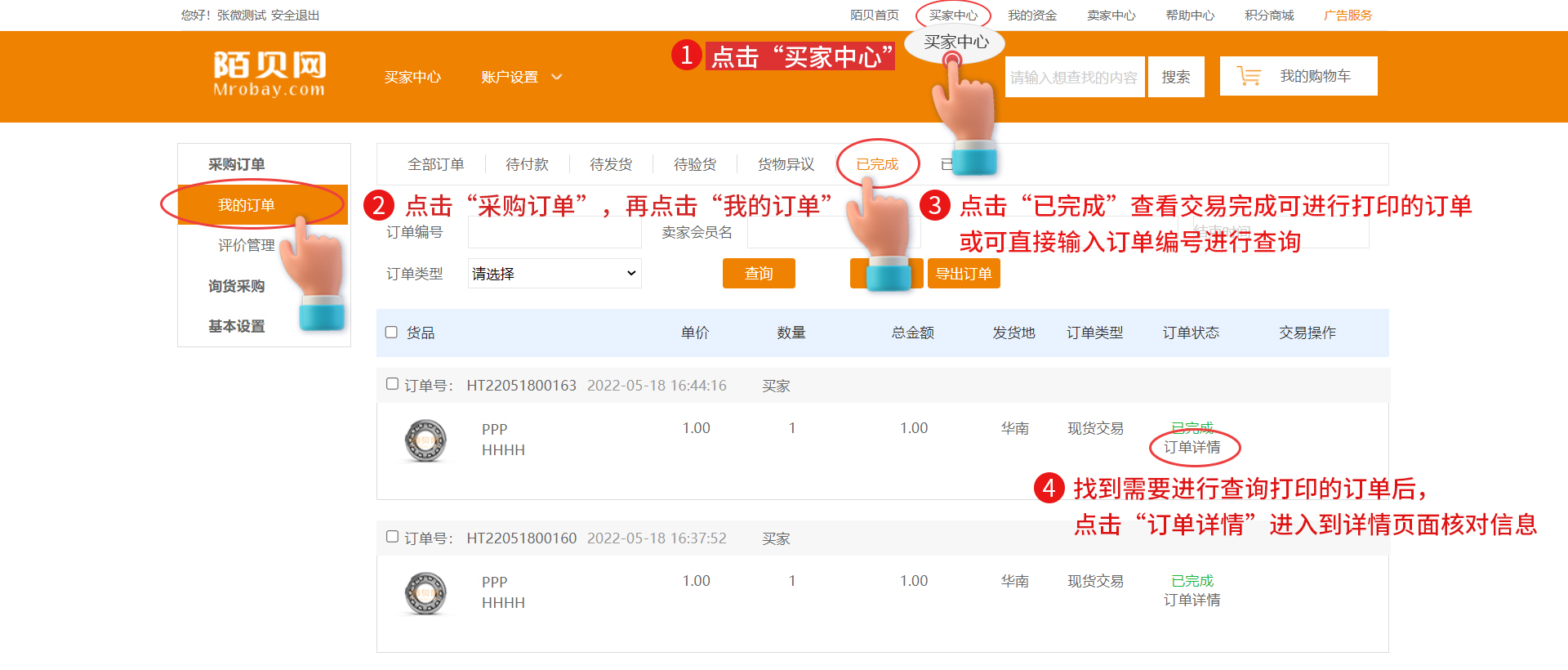This screenshot has height=670, width=1568.
Task: Open 订单详情 for order HT22051800163
Action: pyautogui.click(x=1192, y=448)
